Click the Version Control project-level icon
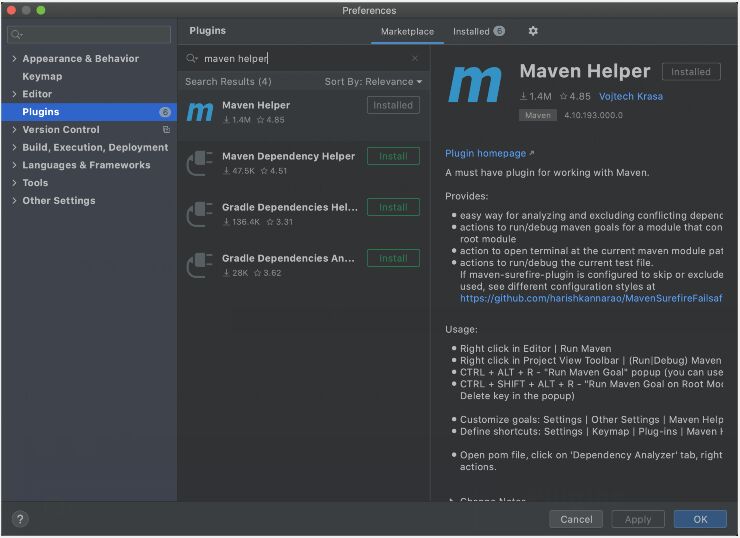 (x=166, y=129)
